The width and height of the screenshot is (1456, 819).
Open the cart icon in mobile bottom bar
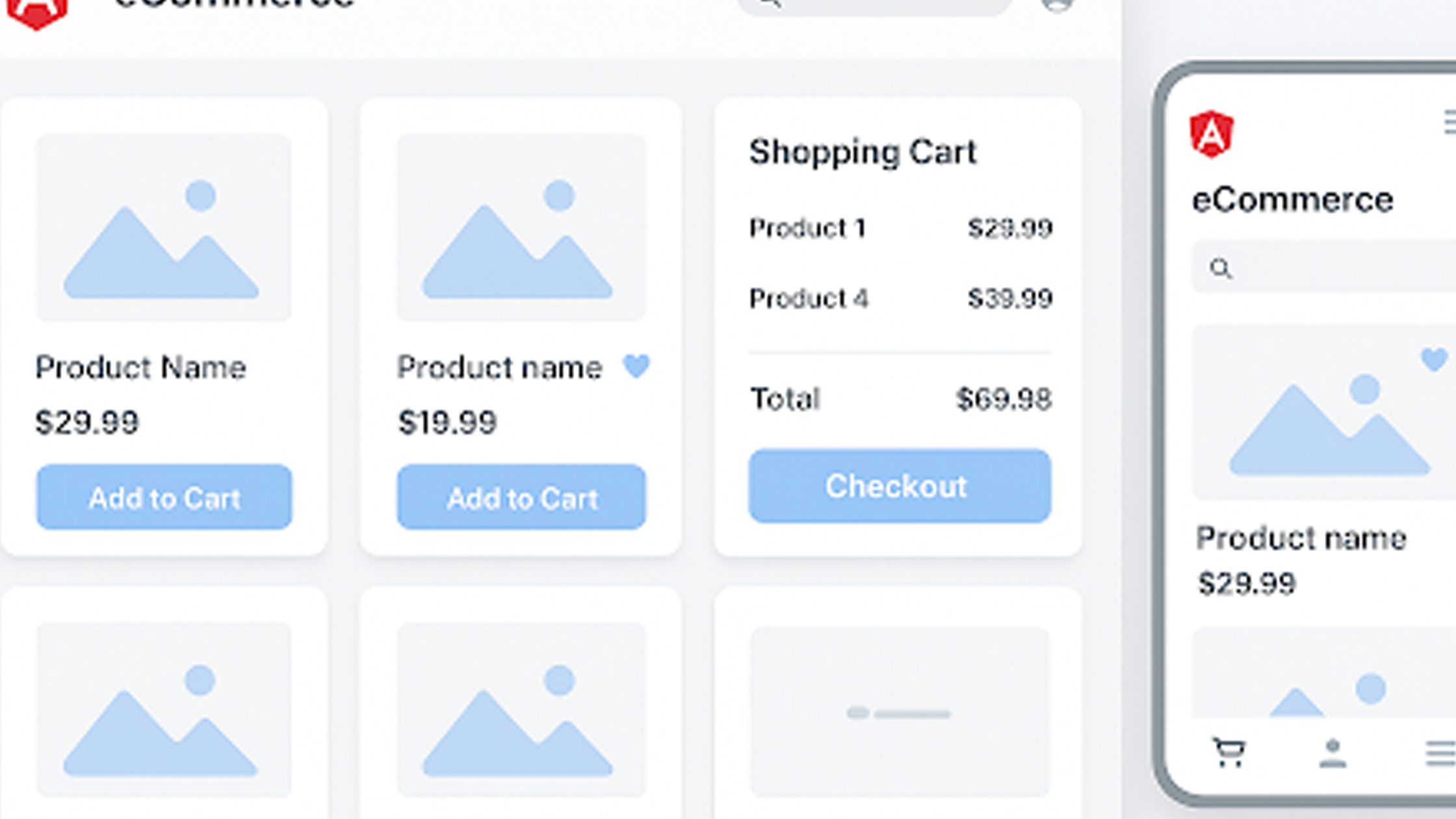(x=1229, y=753)
